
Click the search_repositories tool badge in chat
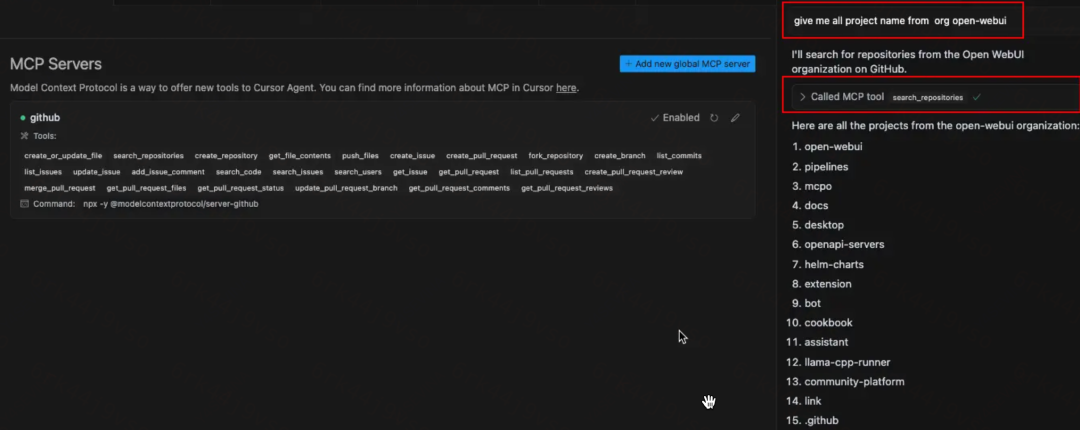tap(928, 98)
